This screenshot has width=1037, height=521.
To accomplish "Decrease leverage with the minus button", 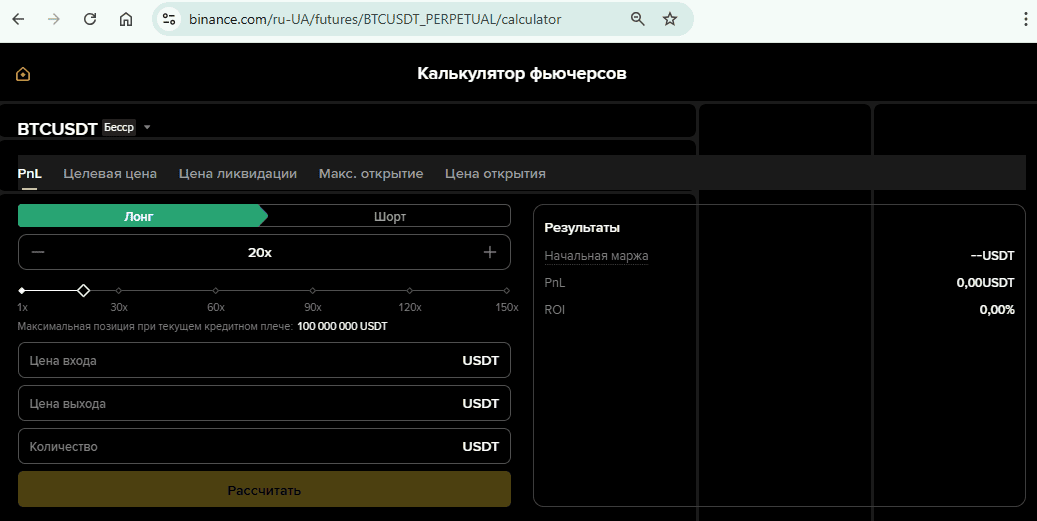I will (38, 253).
